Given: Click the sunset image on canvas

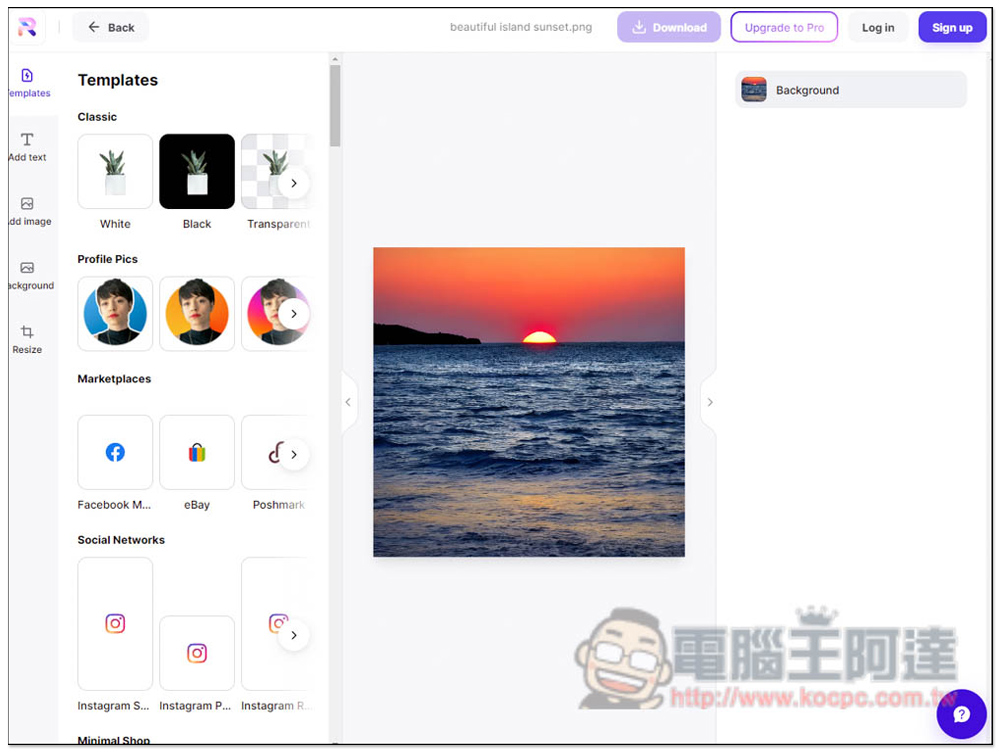Looking at the screenshot, I should (529, 402).
